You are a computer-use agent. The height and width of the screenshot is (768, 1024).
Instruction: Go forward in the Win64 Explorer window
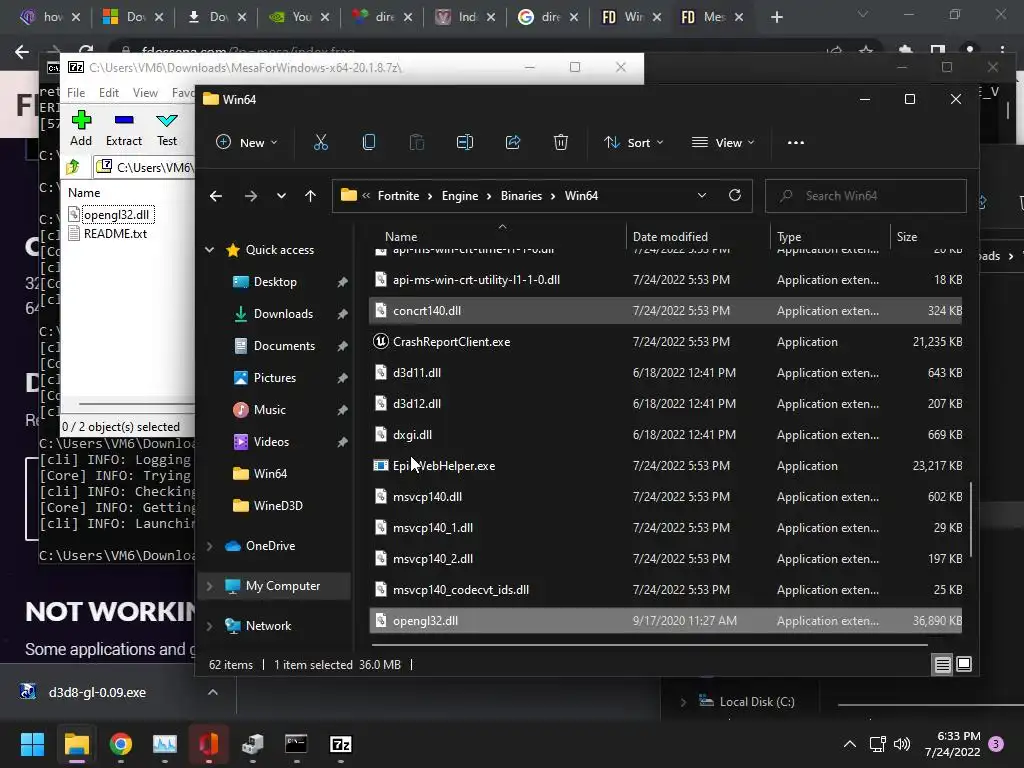(x=251, y=196)
